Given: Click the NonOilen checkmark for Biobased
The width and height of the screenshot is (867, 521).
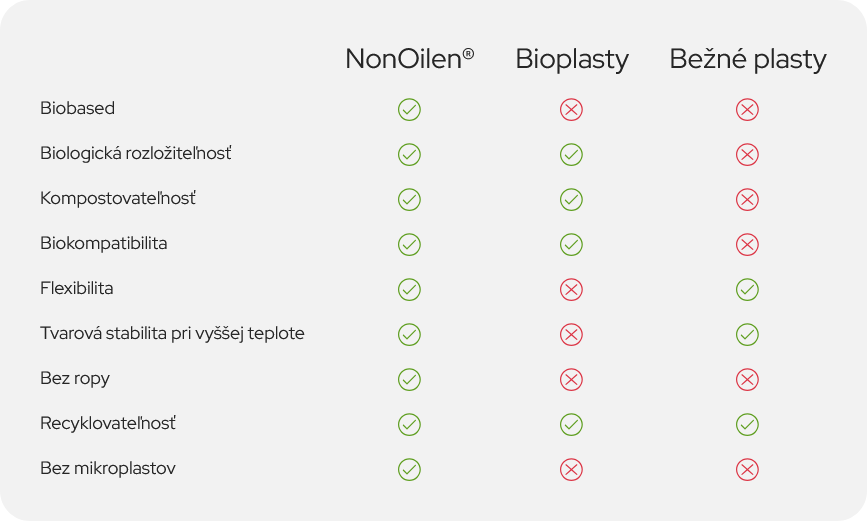Looking at the screenshot, I should pyautogui.click(x=409, y=110).
